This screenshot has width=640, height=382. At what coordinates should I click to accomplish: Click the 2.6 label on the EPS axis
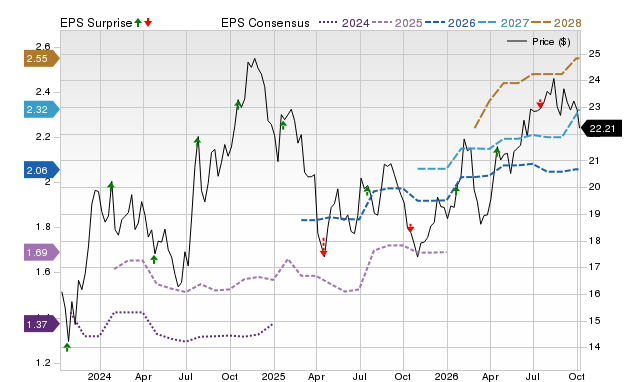click(x=43, y=46)
